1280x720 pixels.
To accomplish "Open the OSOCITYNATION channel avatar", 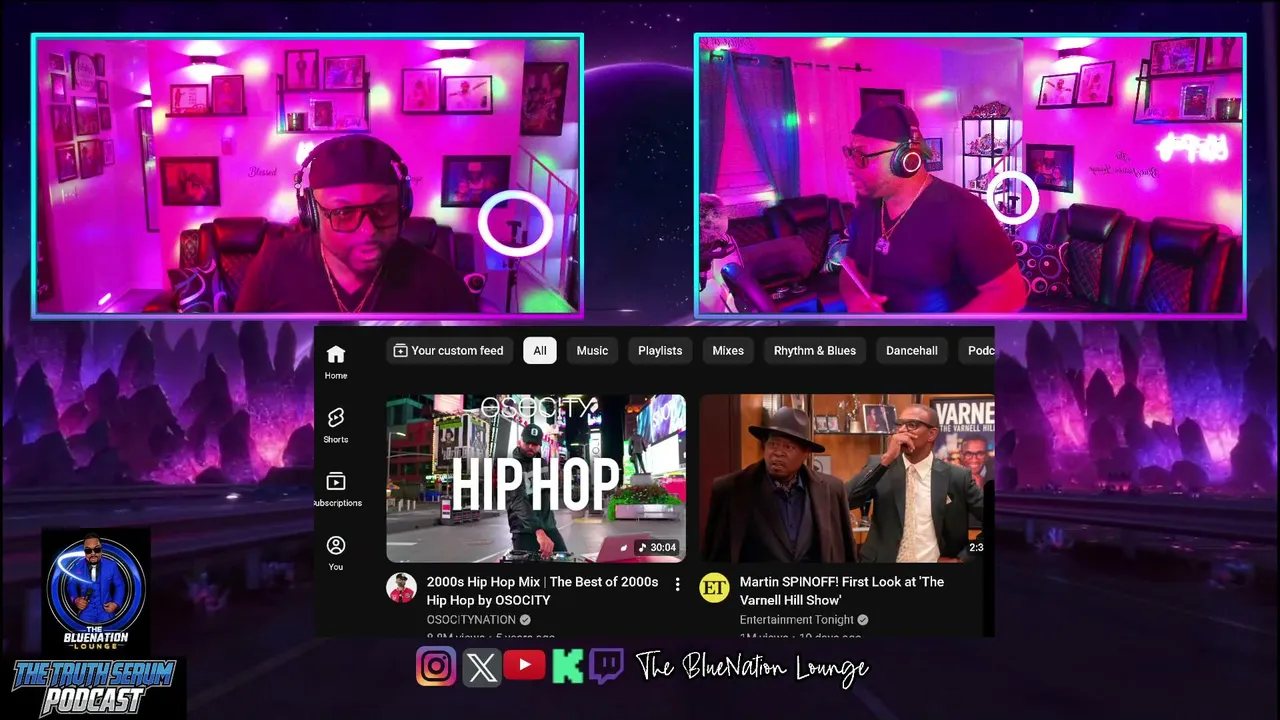I will tap(402, 588).
